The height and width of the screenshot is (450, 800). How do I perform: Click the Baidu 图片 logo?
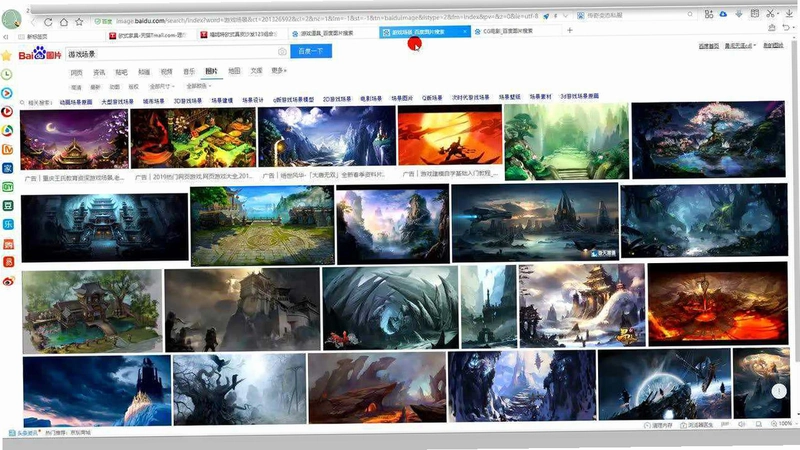pyautogui.click(x=40, y=54)
